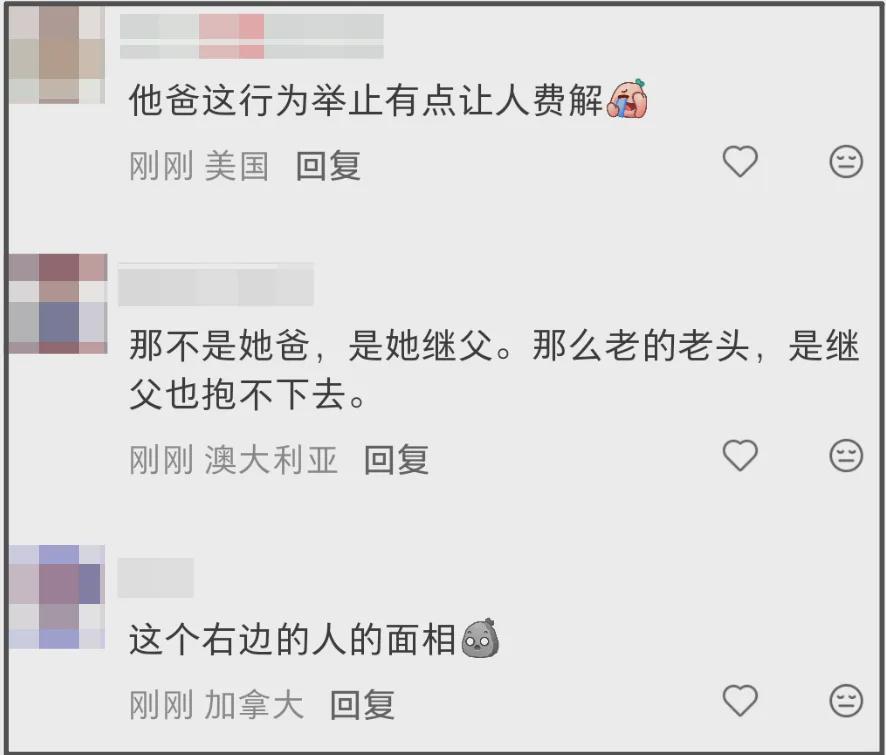Viewport: 886px width, 755px height.
Task: Select the comment 这个右边的人的面相
Action: [x=292, y=640]
